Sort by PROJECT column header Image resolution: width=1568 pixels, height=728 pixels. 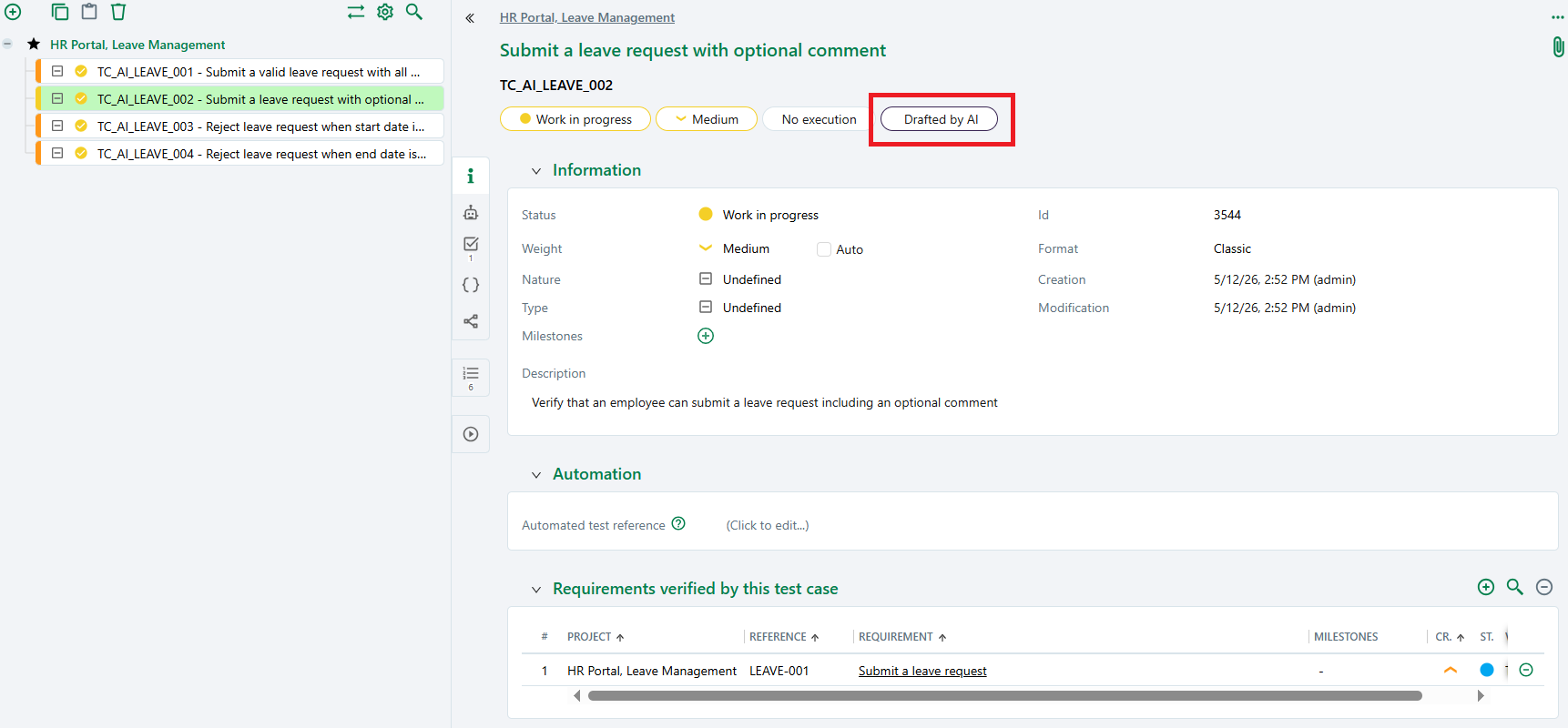click(596, 637)
